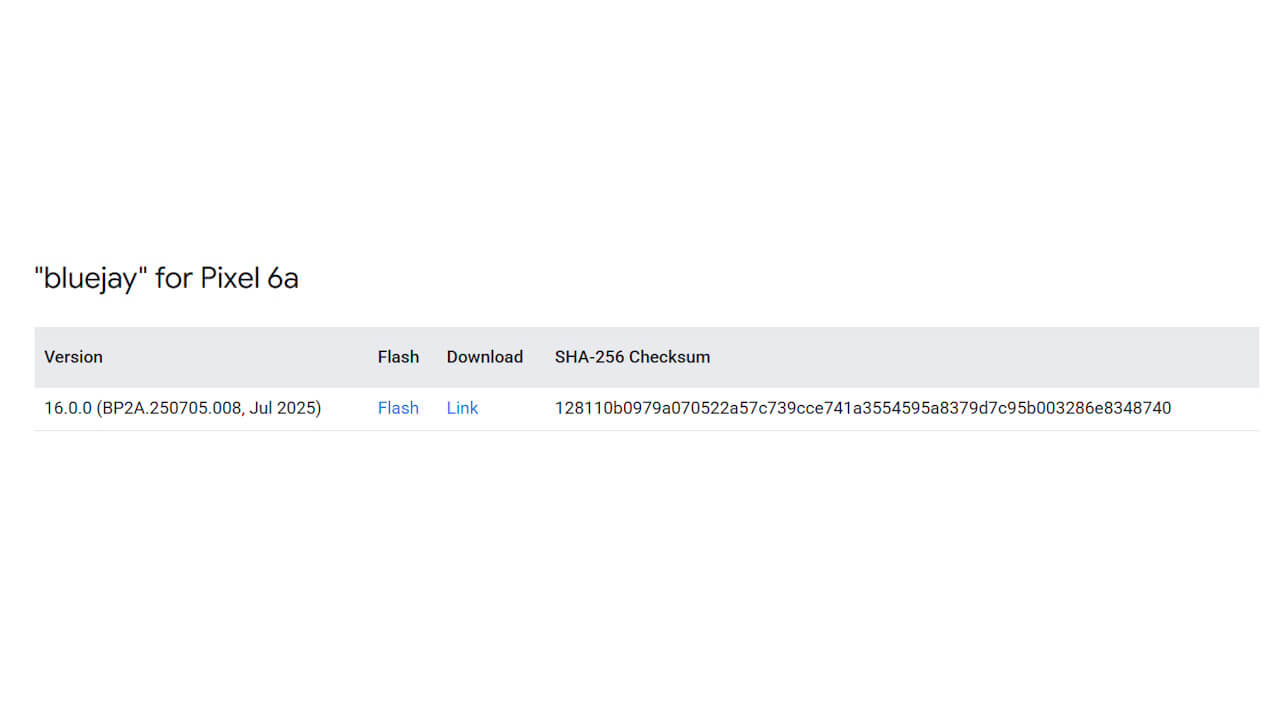Click the word "for" in the heading
1280x720 pixels.
click(x=174, y=278)
